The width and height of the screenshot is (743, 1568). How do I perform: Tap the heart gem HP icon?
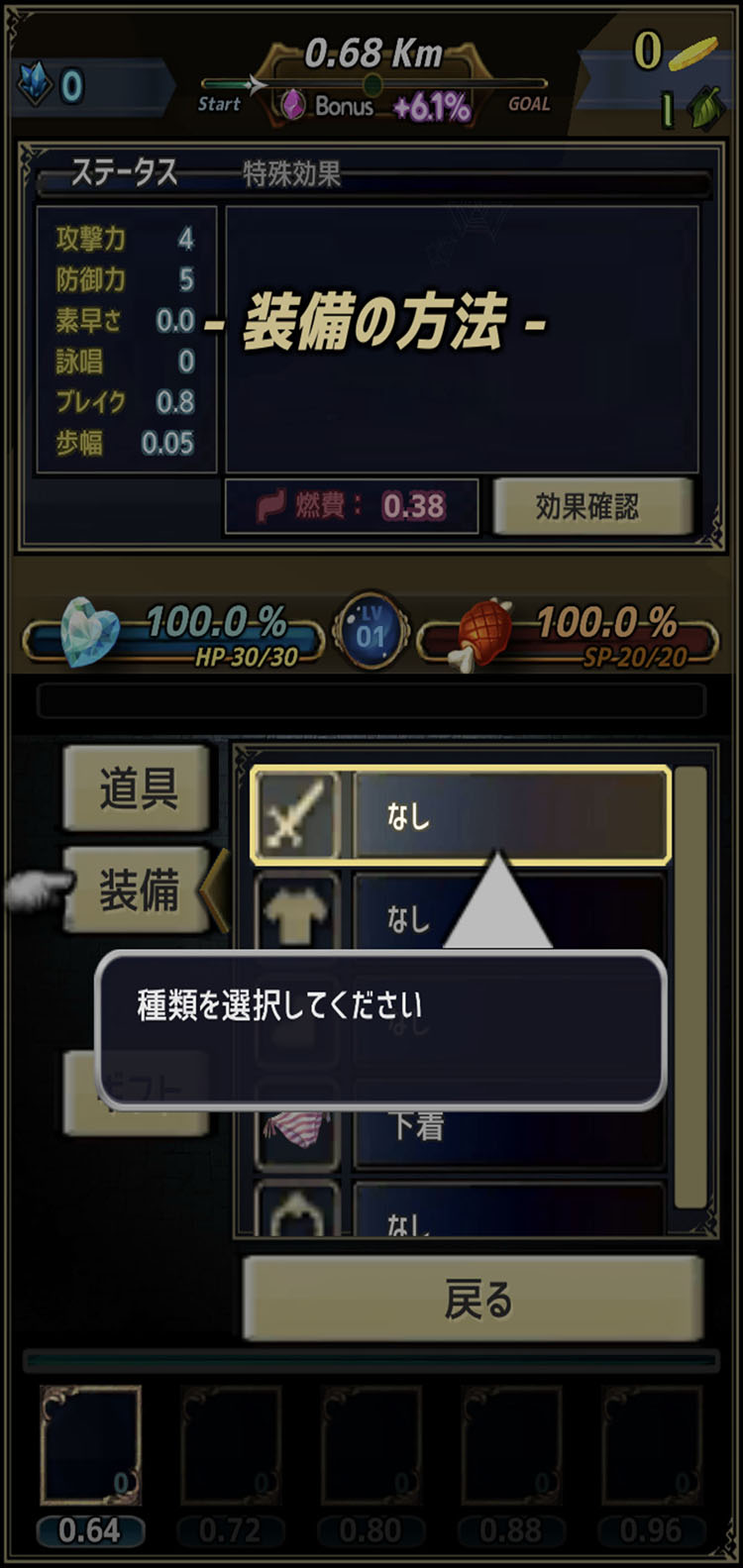(x=89, y=630)
